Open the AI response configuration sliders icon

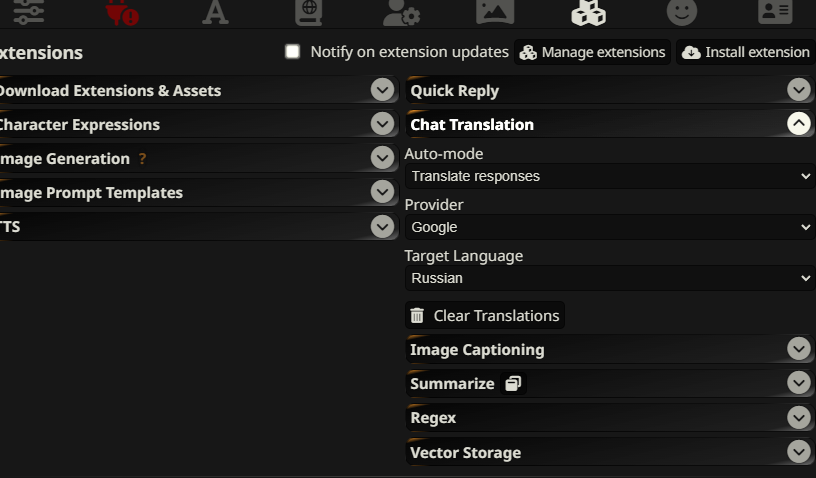29,11
